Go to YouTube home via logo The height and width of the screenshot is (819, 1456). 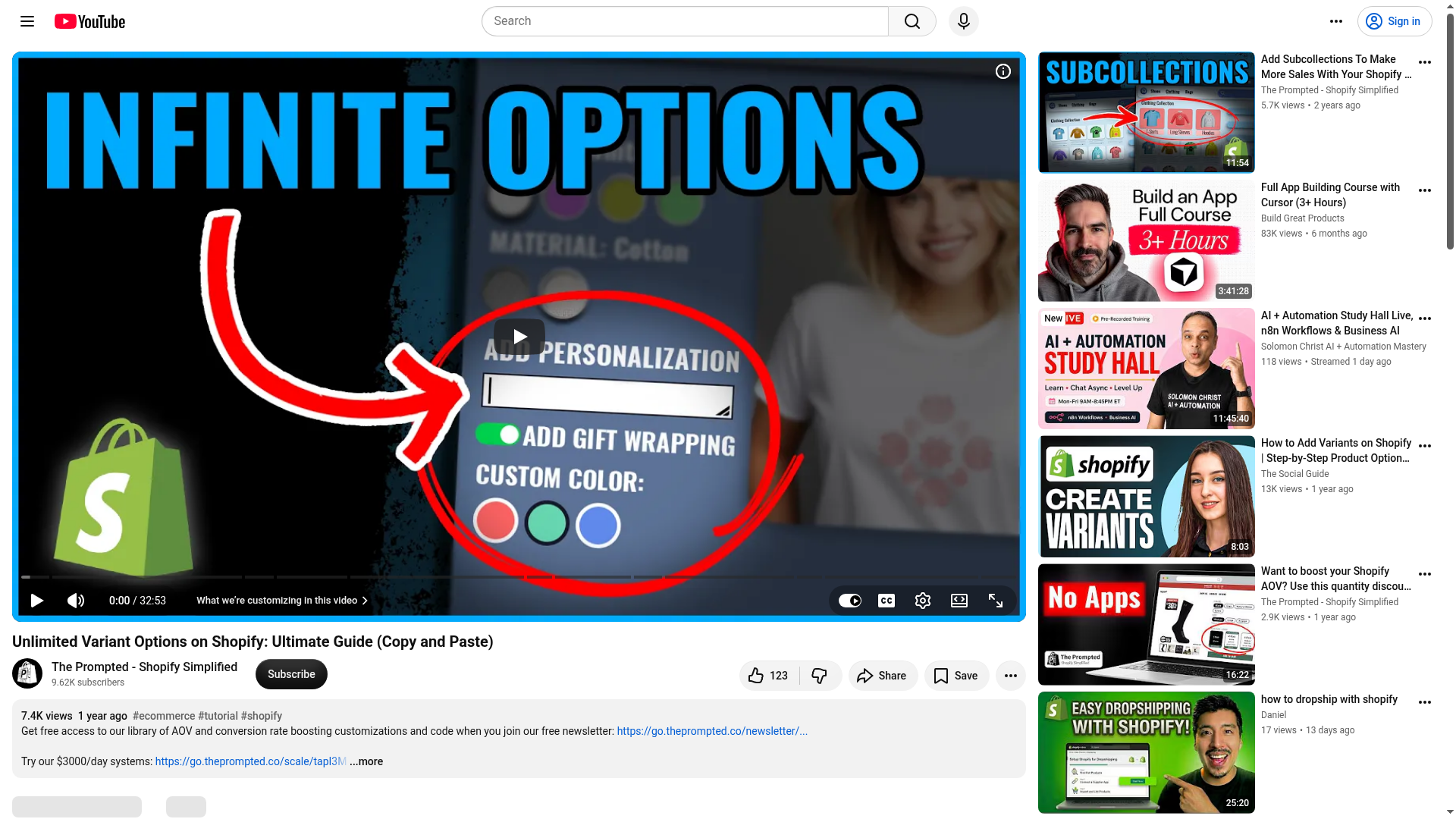pos(89,21)
